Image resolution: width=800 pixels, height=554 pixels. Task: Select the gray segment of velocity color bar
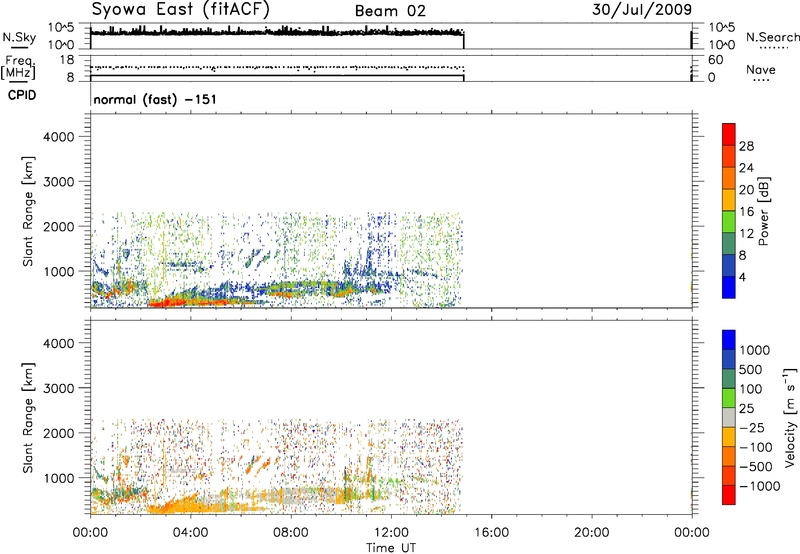[729, 418]
